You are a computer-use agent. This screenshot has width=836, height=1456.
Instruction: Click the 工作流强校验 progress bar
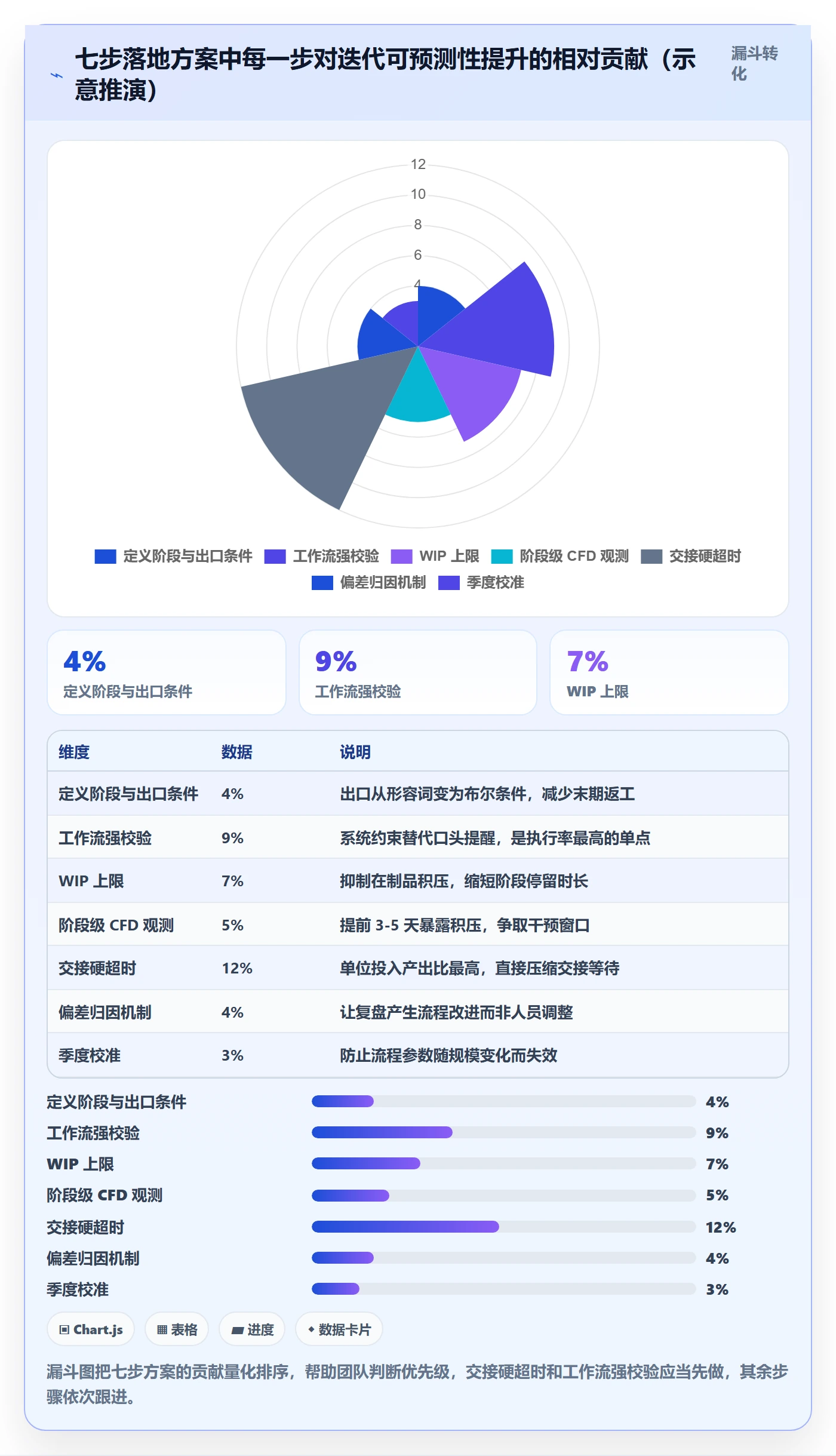504,1132
